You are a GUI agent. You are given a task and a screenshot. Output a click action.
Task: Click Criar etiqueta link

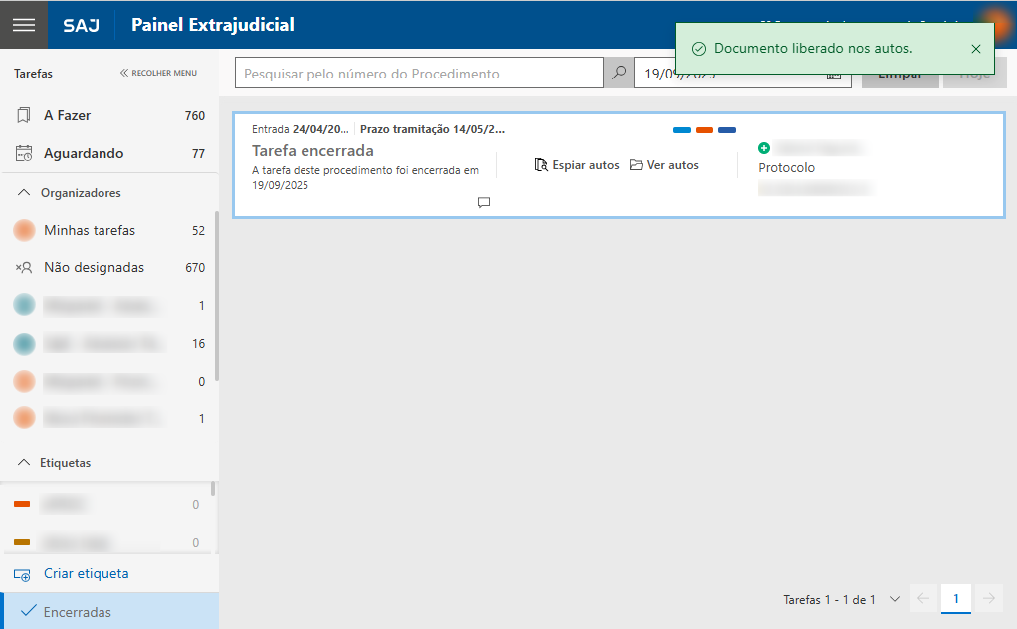pos(86,573)
